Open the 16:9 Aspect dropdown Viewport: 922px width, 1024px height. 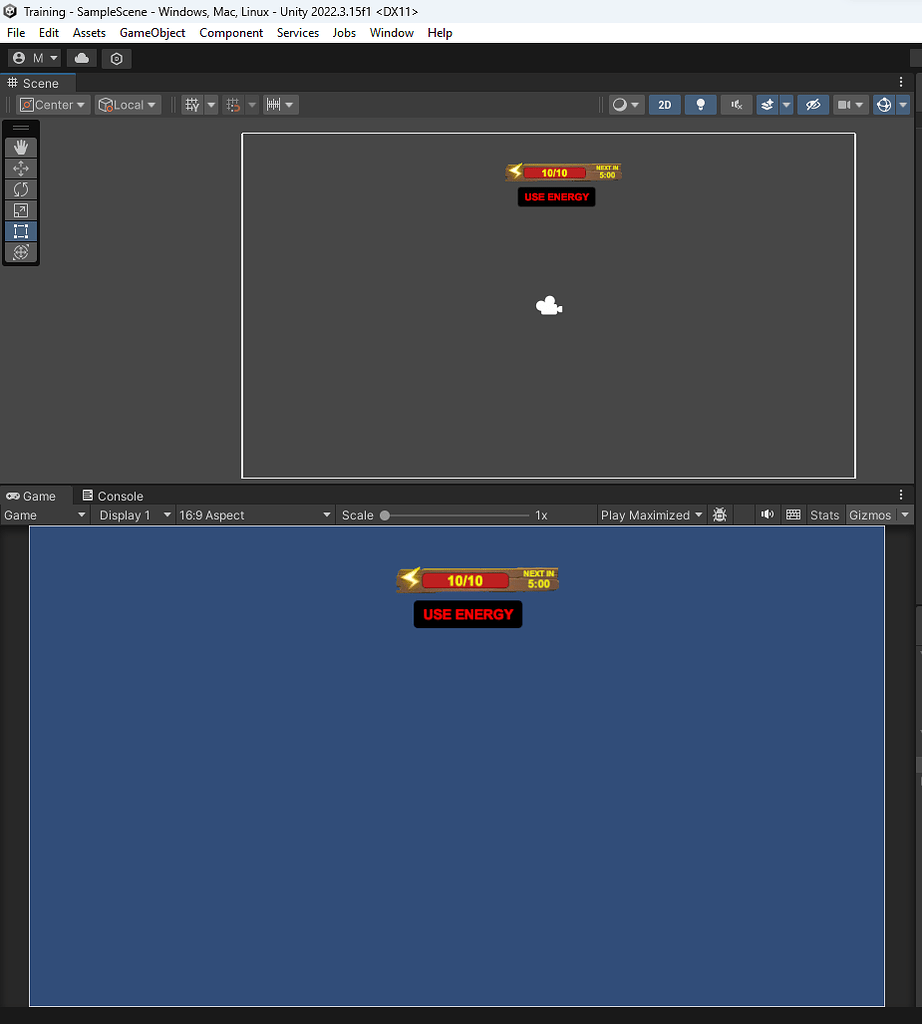tap(254, 514)
